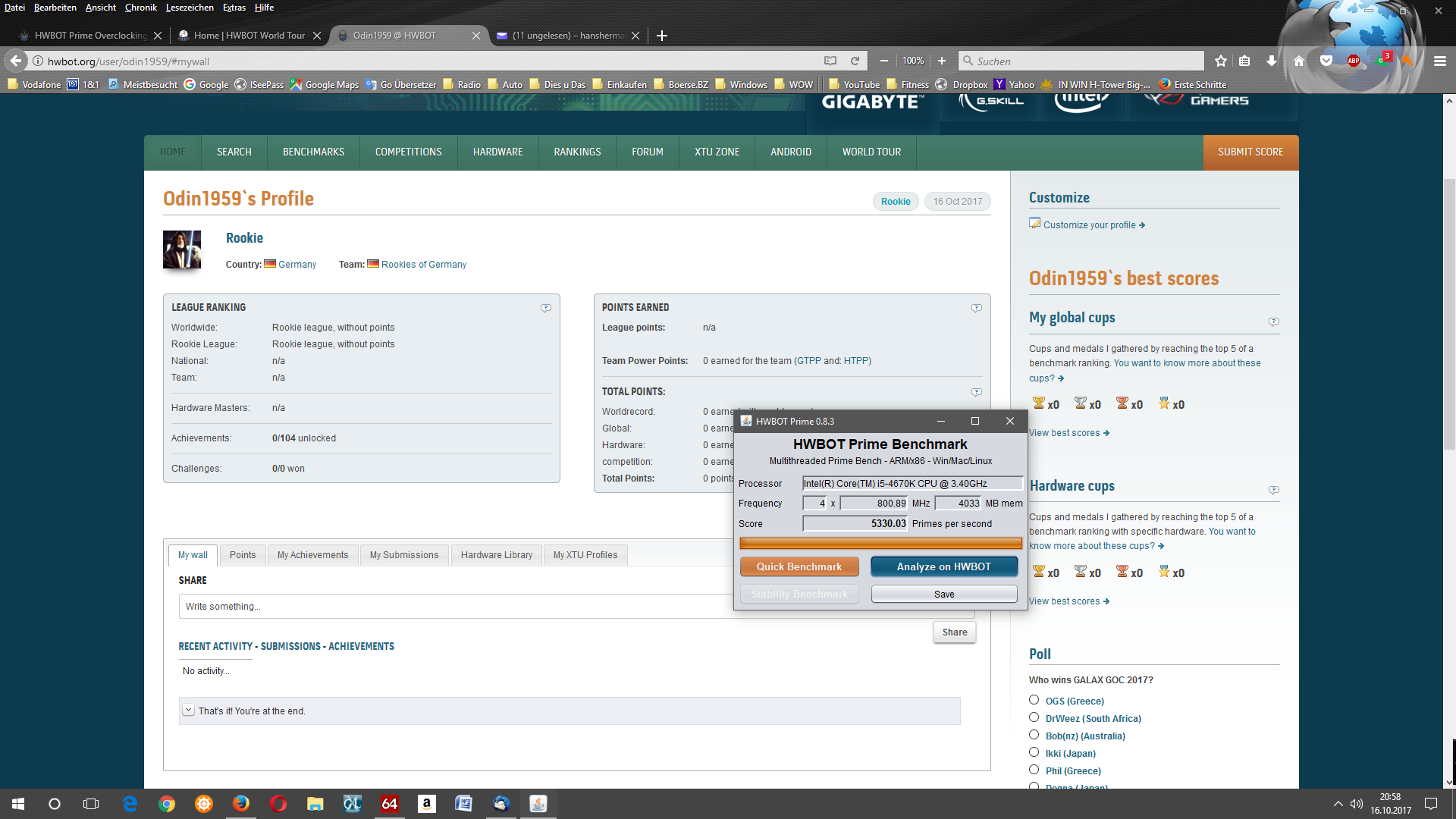Select poll option OGS (Greece)
Viewport: 1456px width, 819px height.
1034,700
